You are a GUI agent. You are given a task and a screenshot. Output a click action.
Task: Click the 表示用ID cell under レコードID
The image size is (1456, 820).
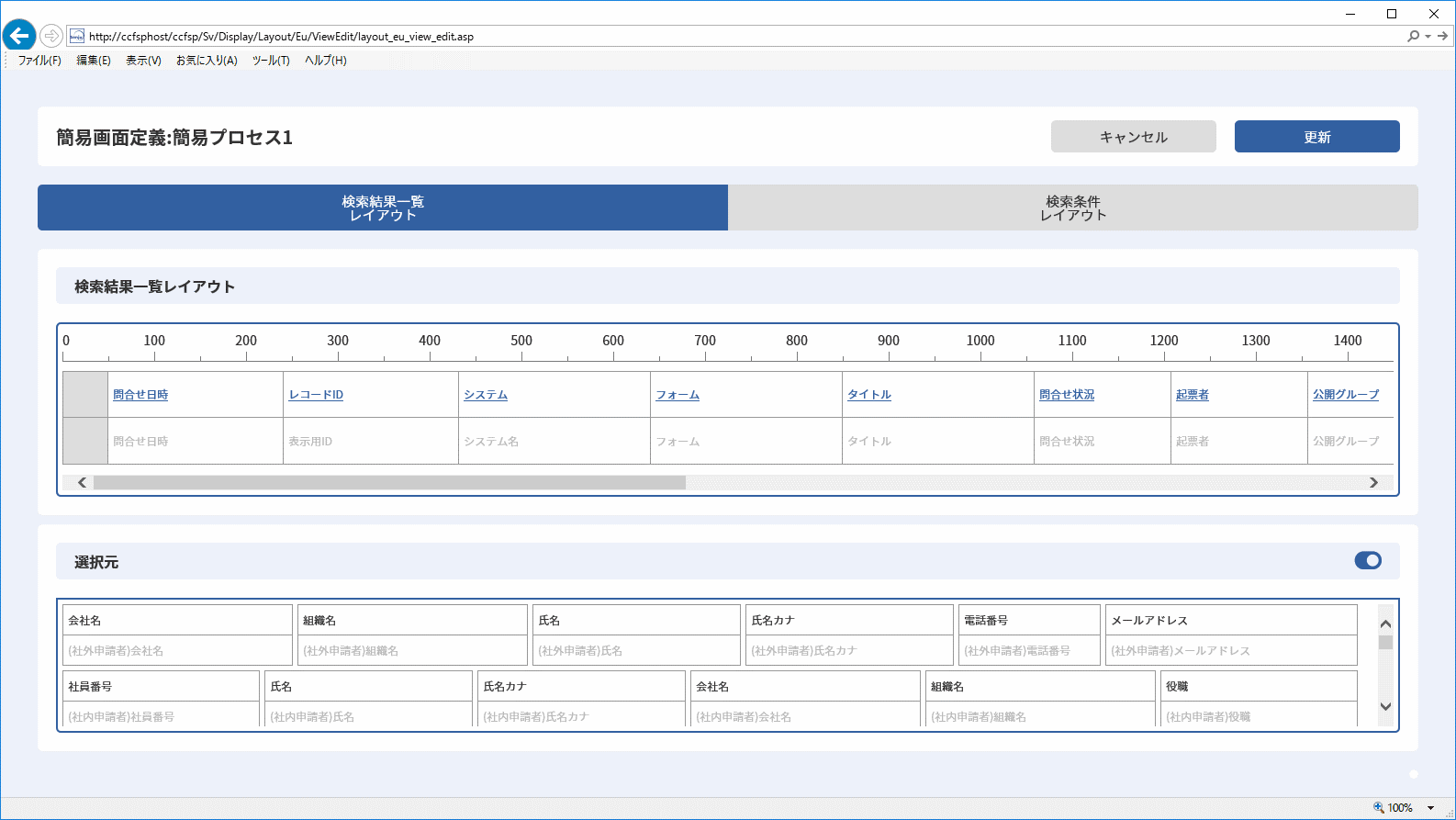pos(371,441)
